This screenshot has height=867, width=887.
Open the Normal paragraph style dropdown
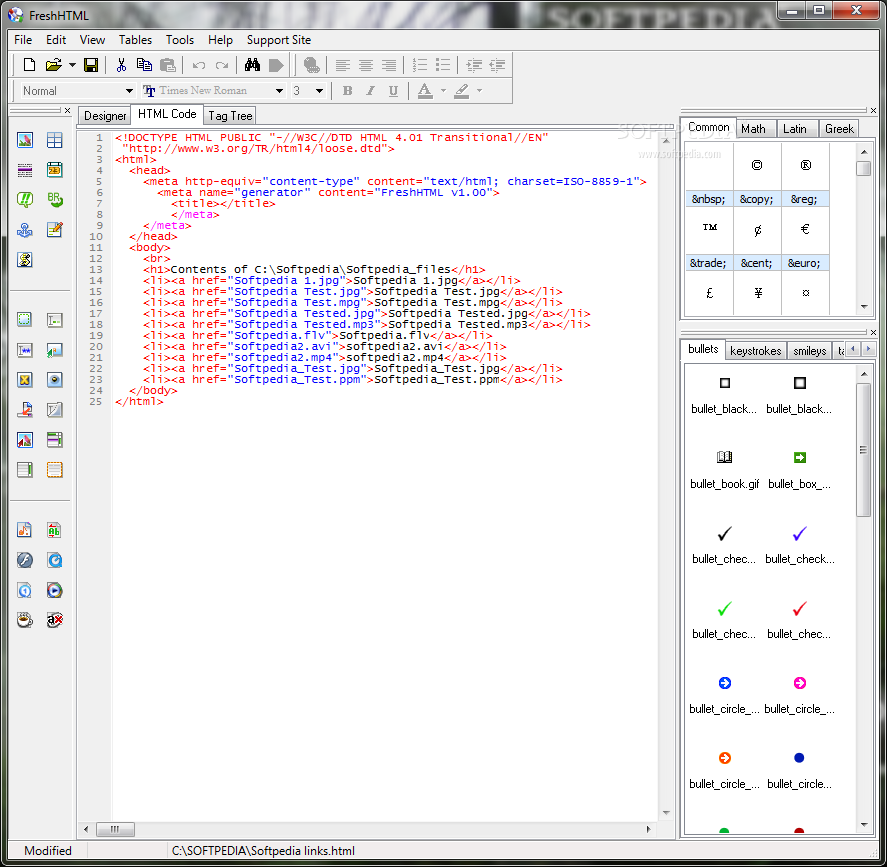click(x=129, y=91)
